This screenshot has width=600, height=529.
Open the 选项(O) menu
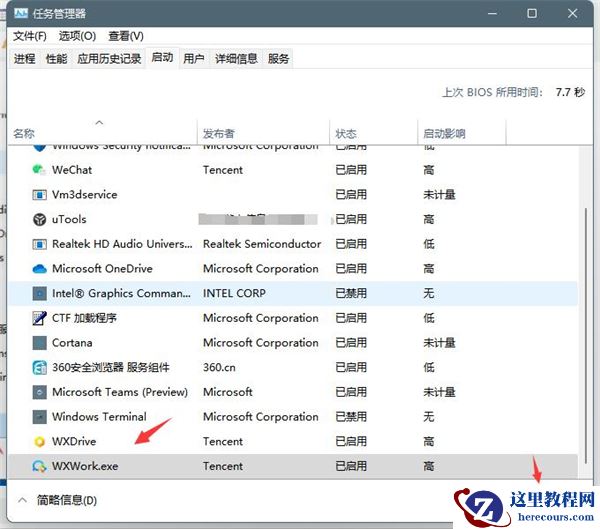[77, 36]
